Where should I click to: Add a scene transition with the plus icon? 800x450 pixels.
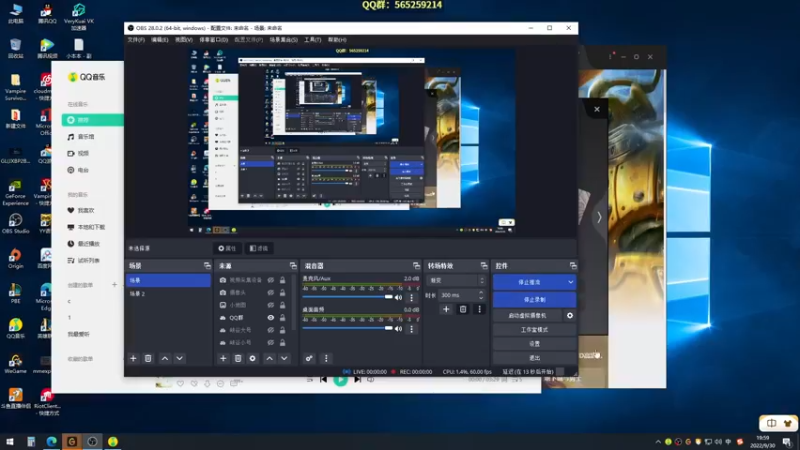pos(447,310)
